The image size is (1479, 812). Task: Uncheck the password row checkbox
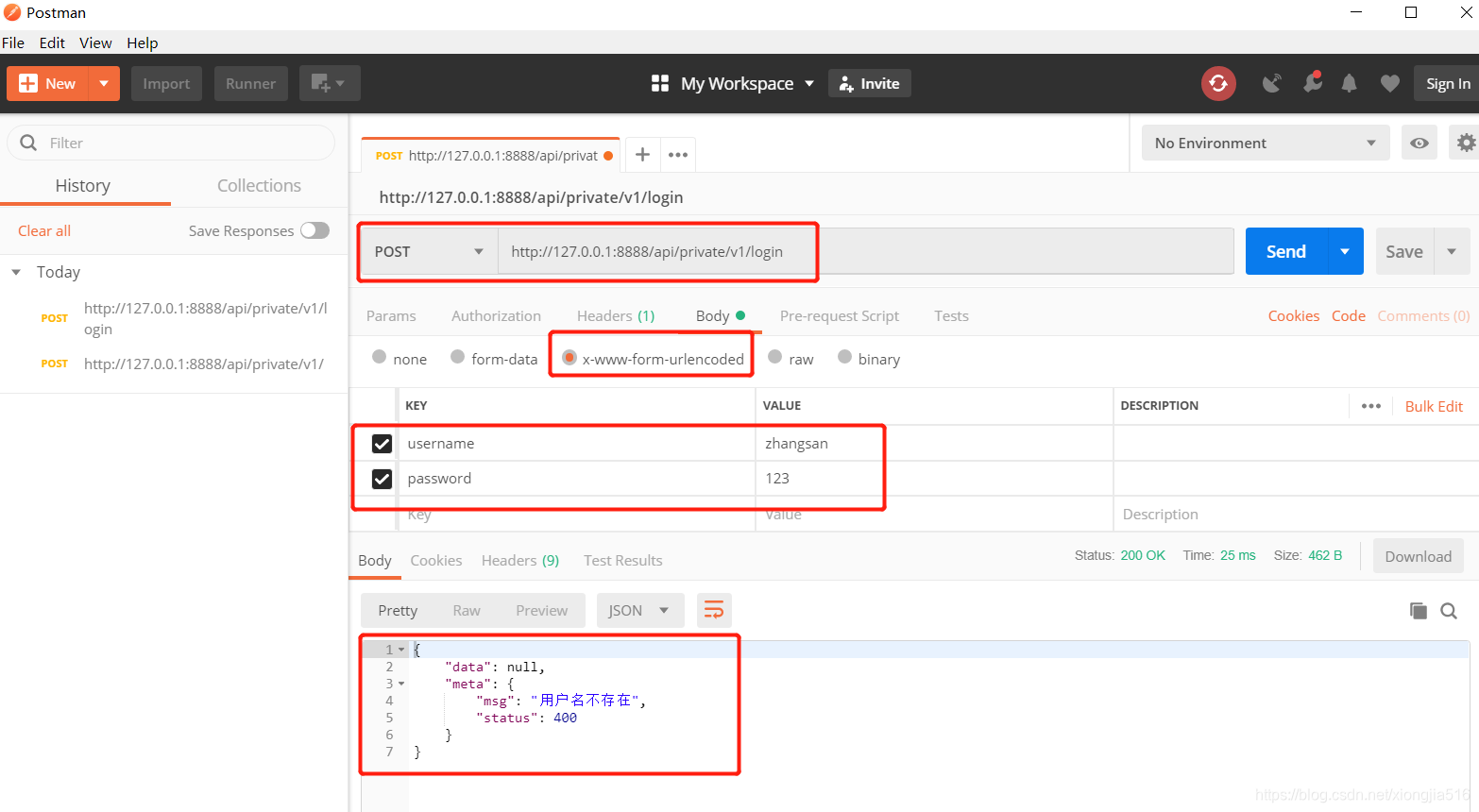[382, 479]
